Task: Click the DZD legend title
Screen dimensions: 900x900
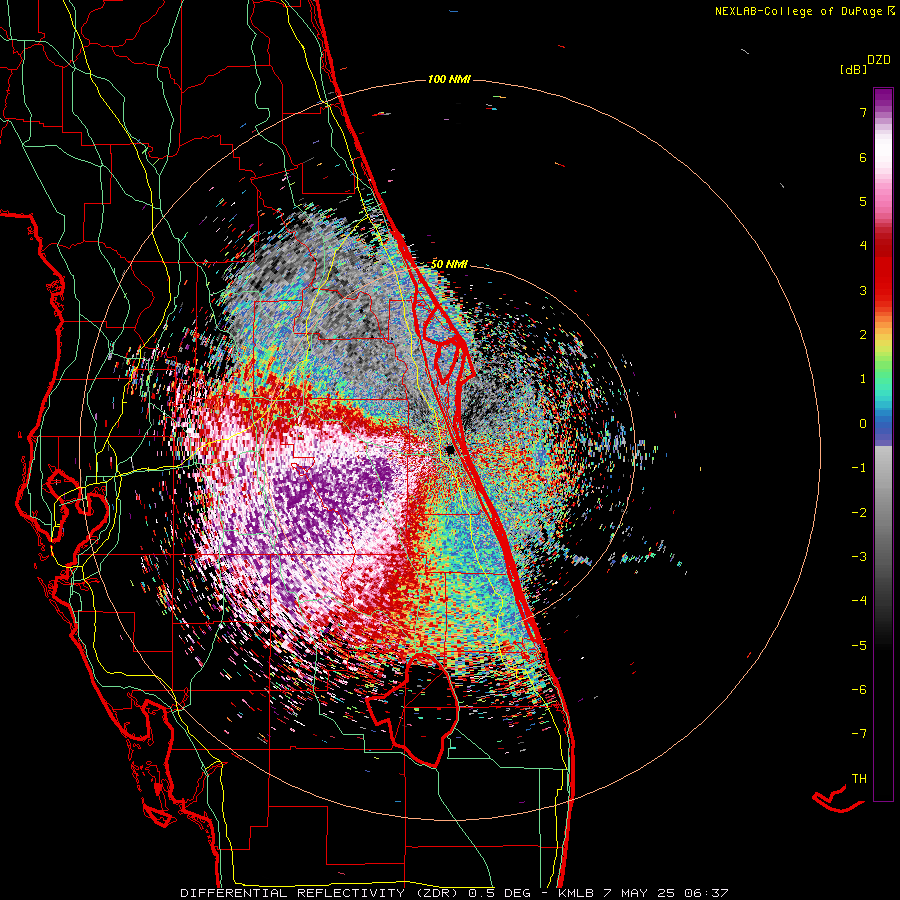Action: (x=879, y=59)
